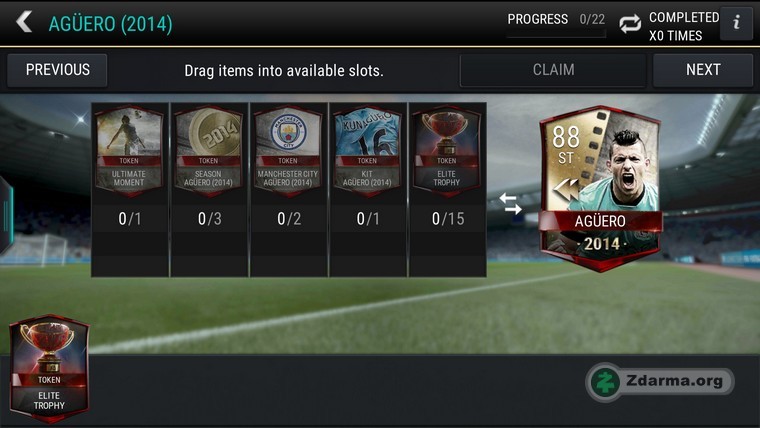Go to the Previous plan
This screenshot has height=428, width=760.
pos(57,70)
